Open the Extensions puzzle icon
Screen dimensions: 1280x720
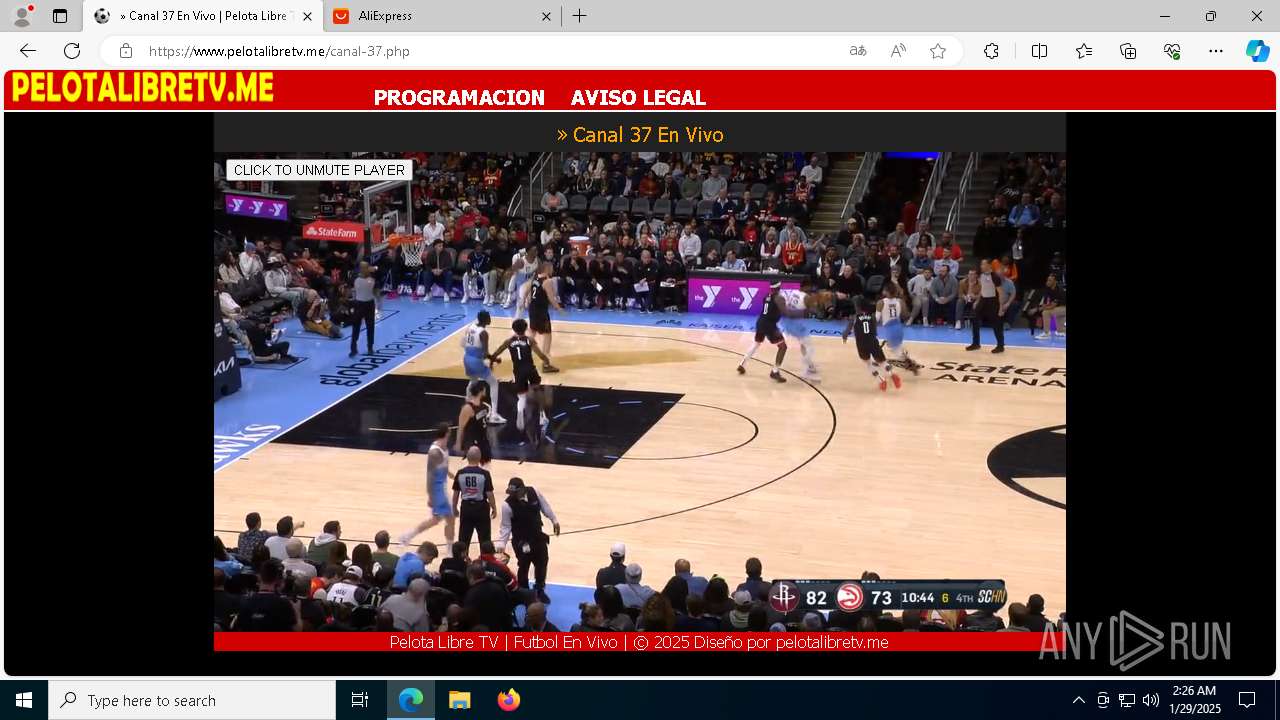click(991, 51)
